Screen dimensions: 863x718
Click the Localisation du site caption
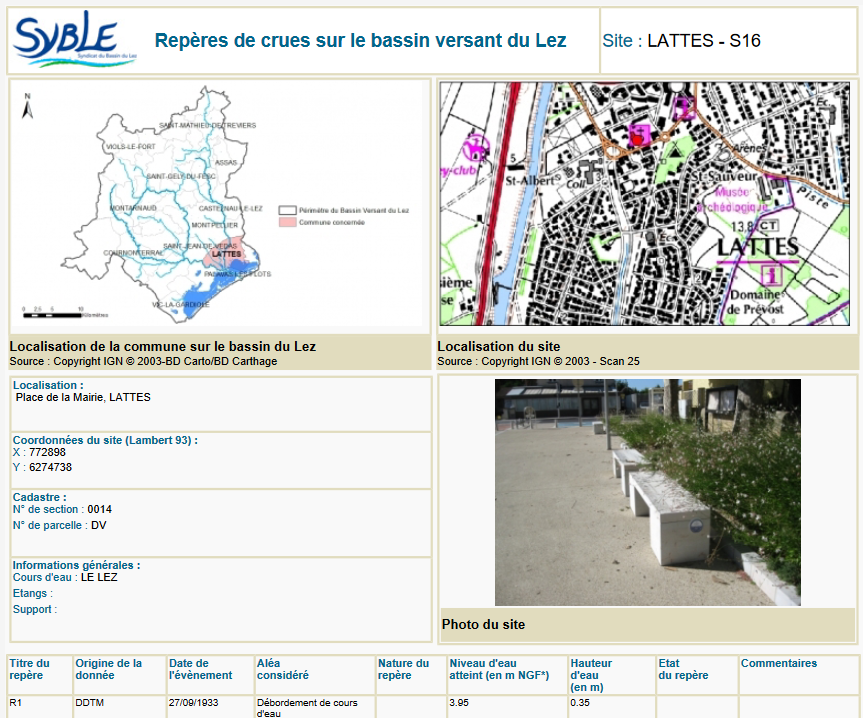coord(499,347)
